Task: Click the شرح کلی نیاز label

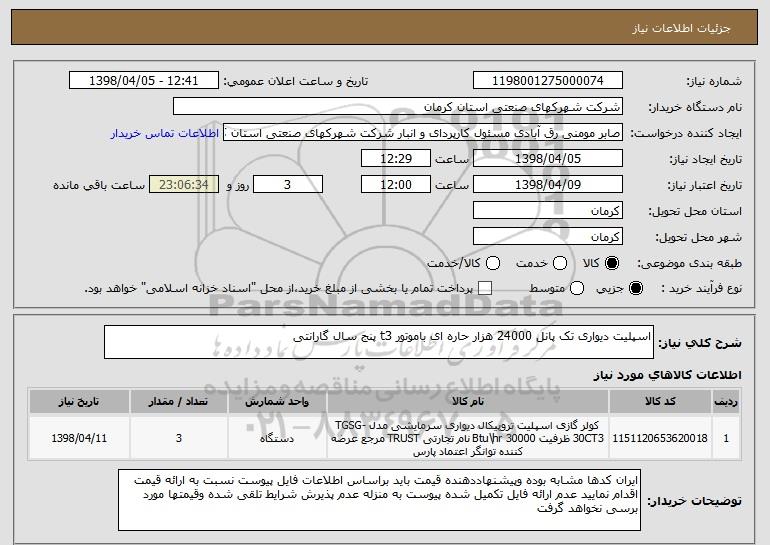Action: [700, 343]
